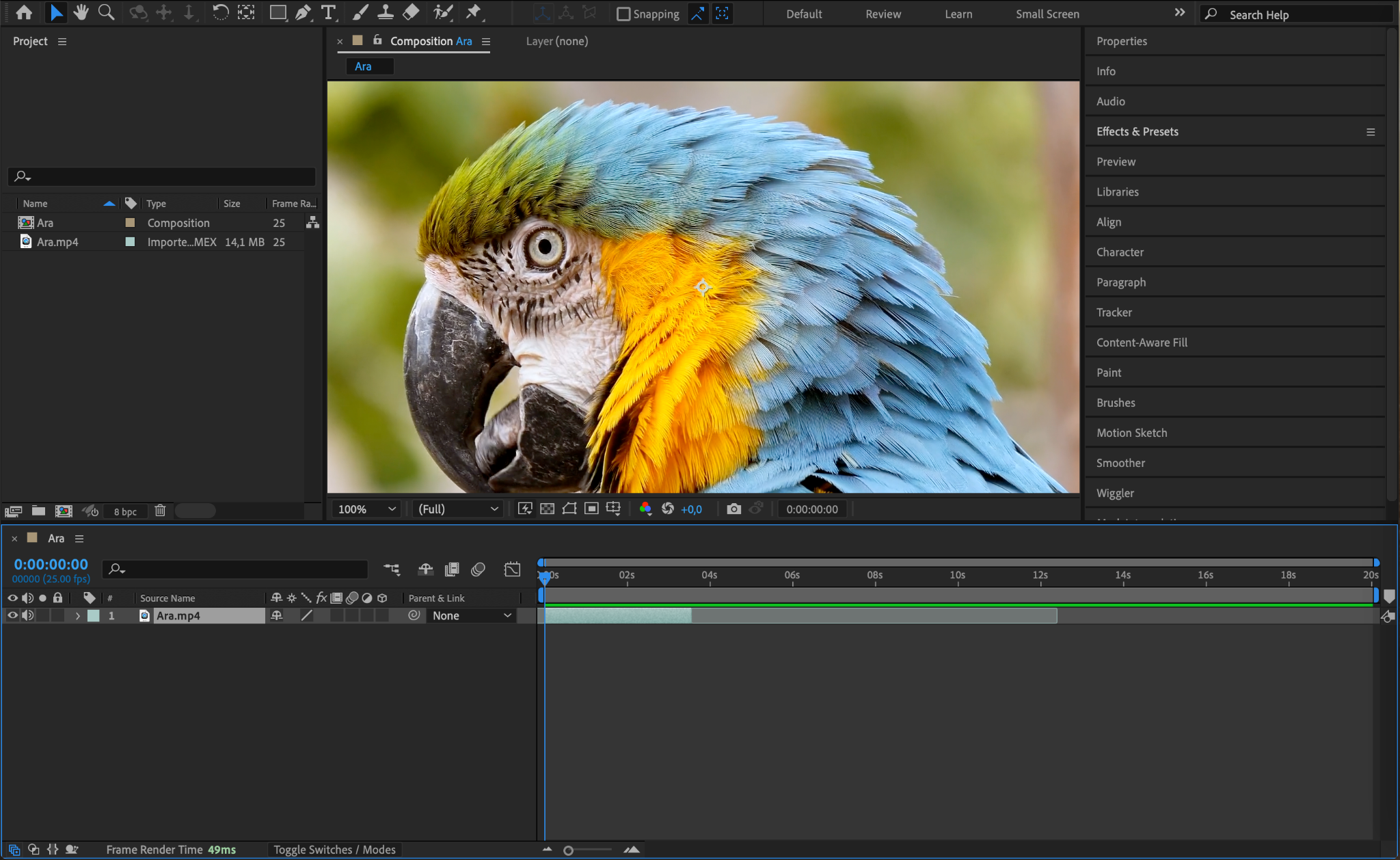Delete selected item with trash icon
1400x860 pixels.
tap(160, 511)
